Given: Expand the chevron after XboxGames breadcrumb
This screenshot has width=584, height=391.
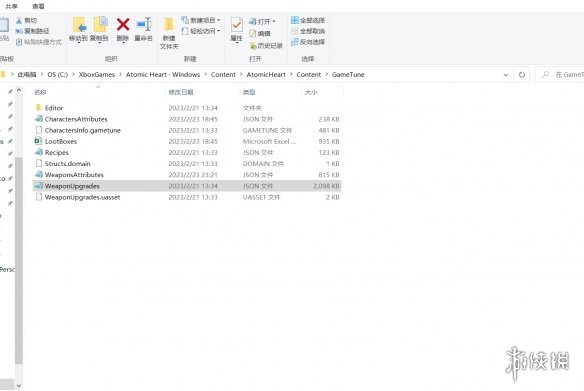Looking at the screenshot, I should (x=120, y=74).
